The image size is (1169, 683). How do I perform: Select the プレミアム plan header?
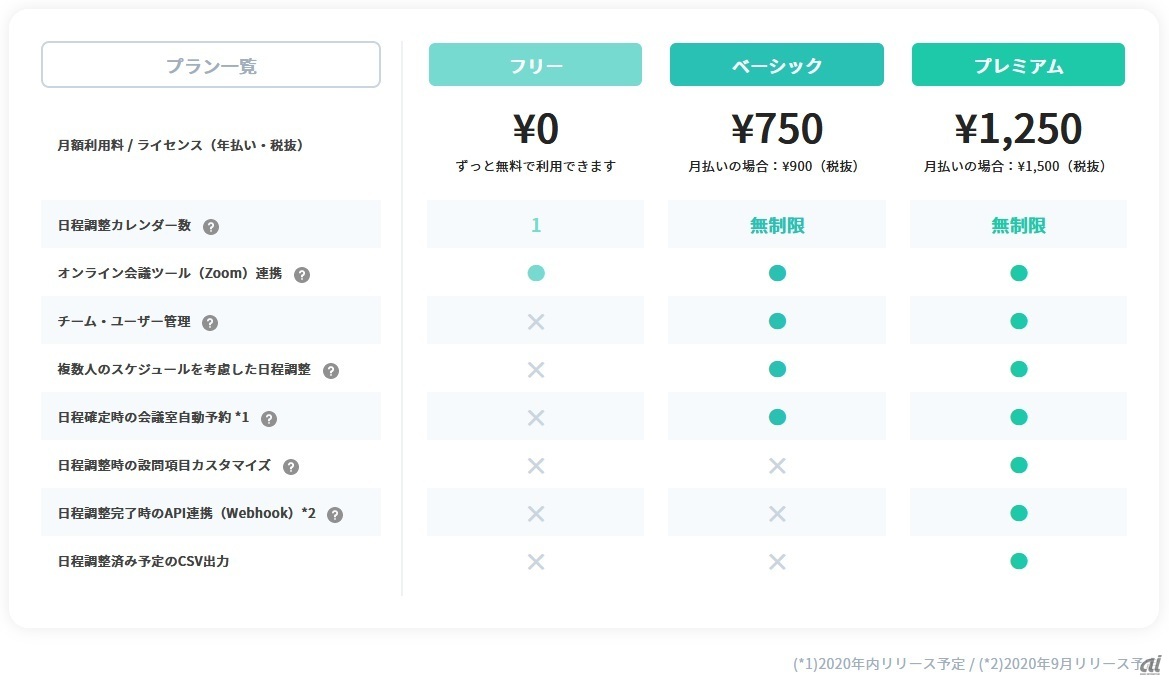click(1018, 65)
